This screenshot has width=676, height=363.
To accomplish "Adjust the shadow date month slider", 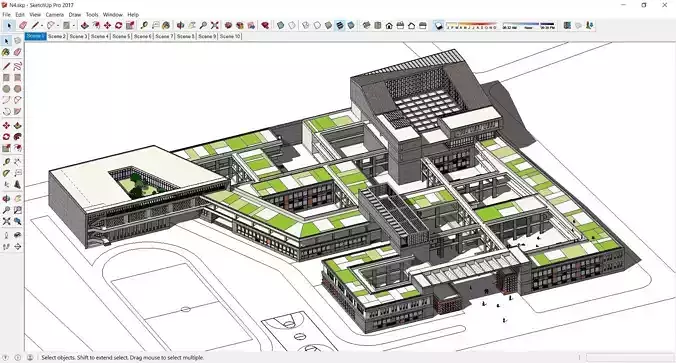I will [x=472, y=25].
